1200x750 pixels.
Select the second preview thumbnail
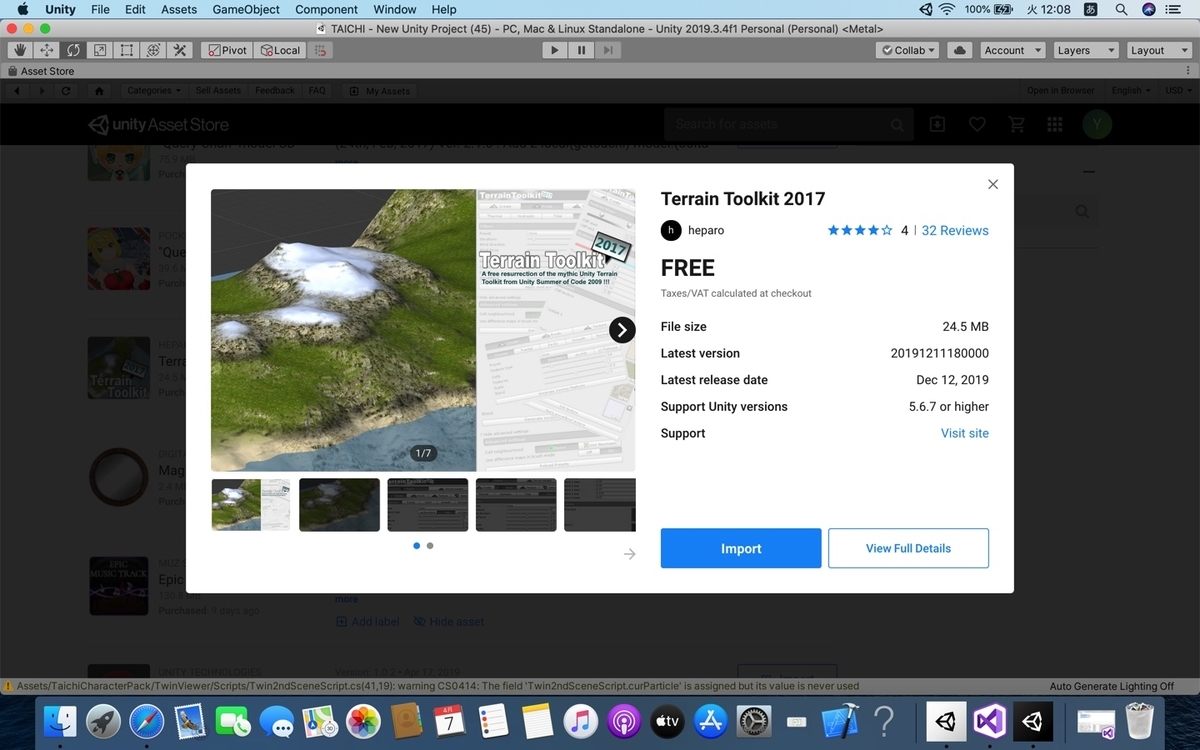point(339,505)
